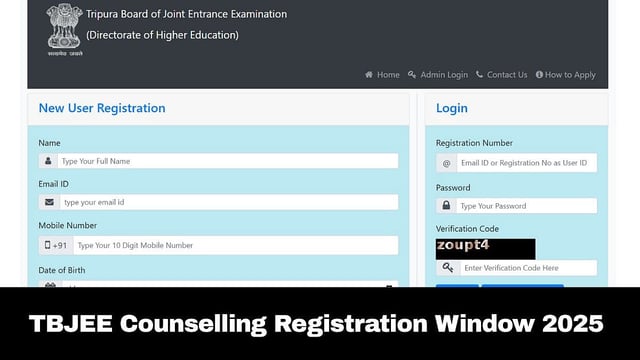Click the @ icon beside Registration Number
The width and height of the screenshot is (640, 360).
click(x=447, y=163)
